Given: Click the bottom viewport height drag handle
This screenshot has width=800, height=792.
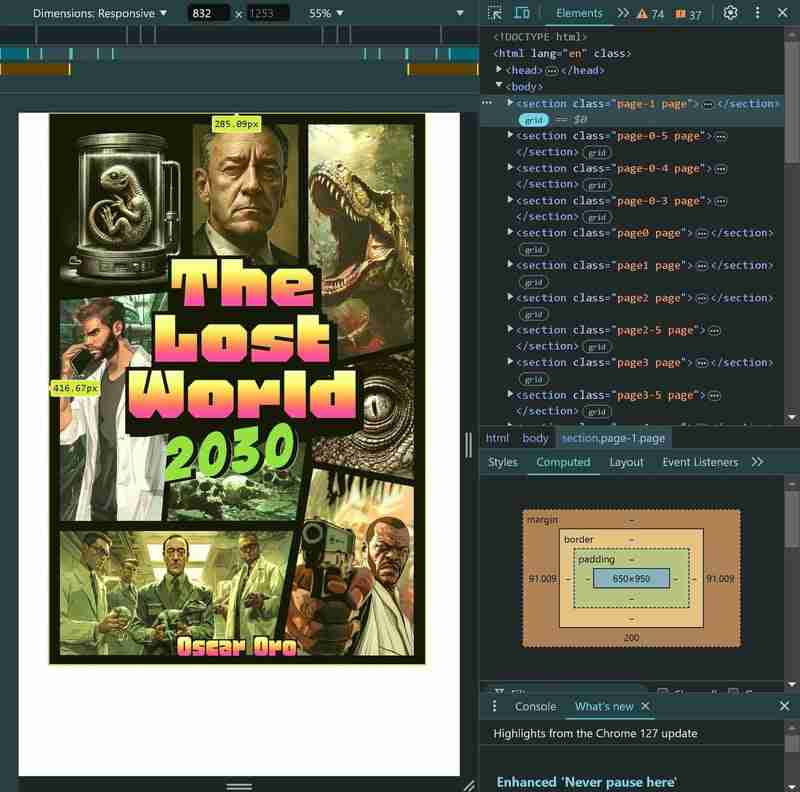Looking at the screenshot, I should pyautogui.click(x=239, y=785).
